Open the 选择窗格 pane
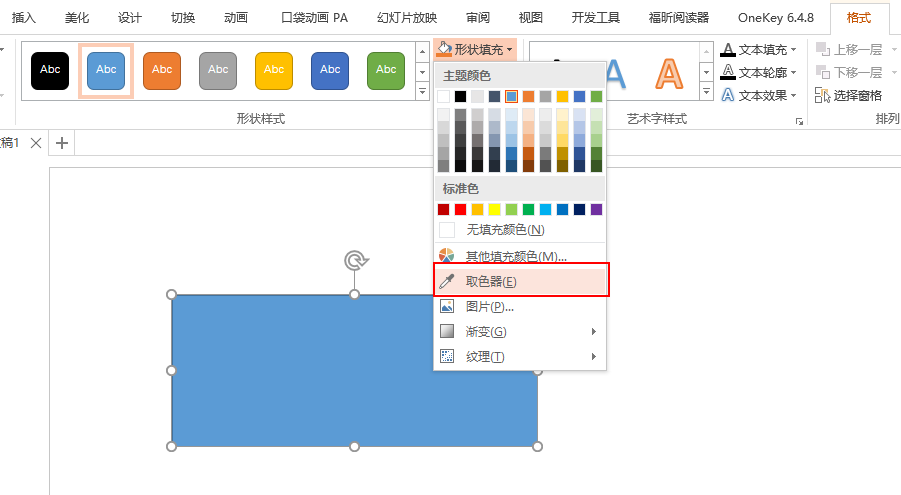 click(848, 95)
